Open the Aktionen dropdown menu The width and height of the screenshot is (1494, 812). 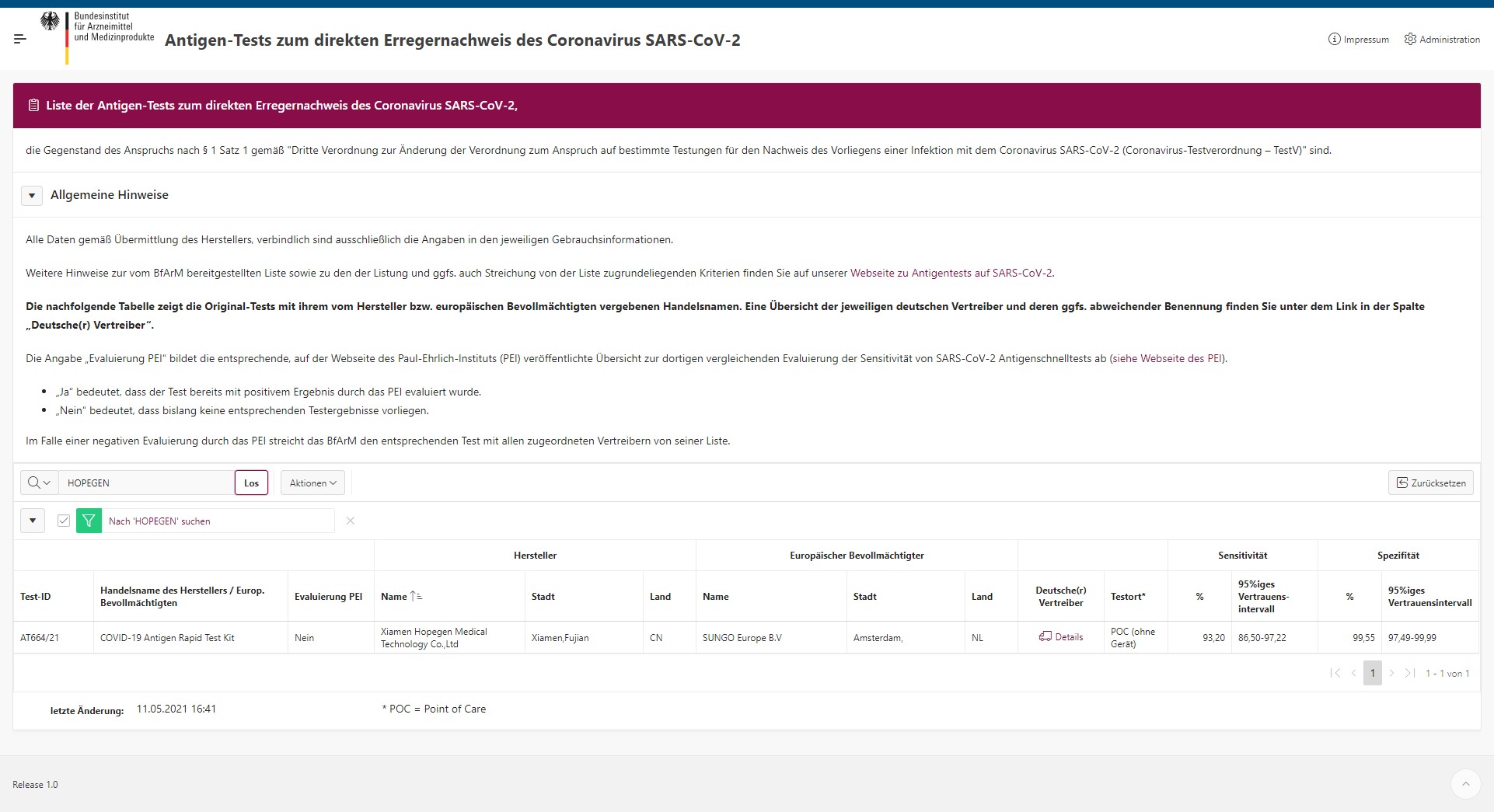tap(312, 483)
